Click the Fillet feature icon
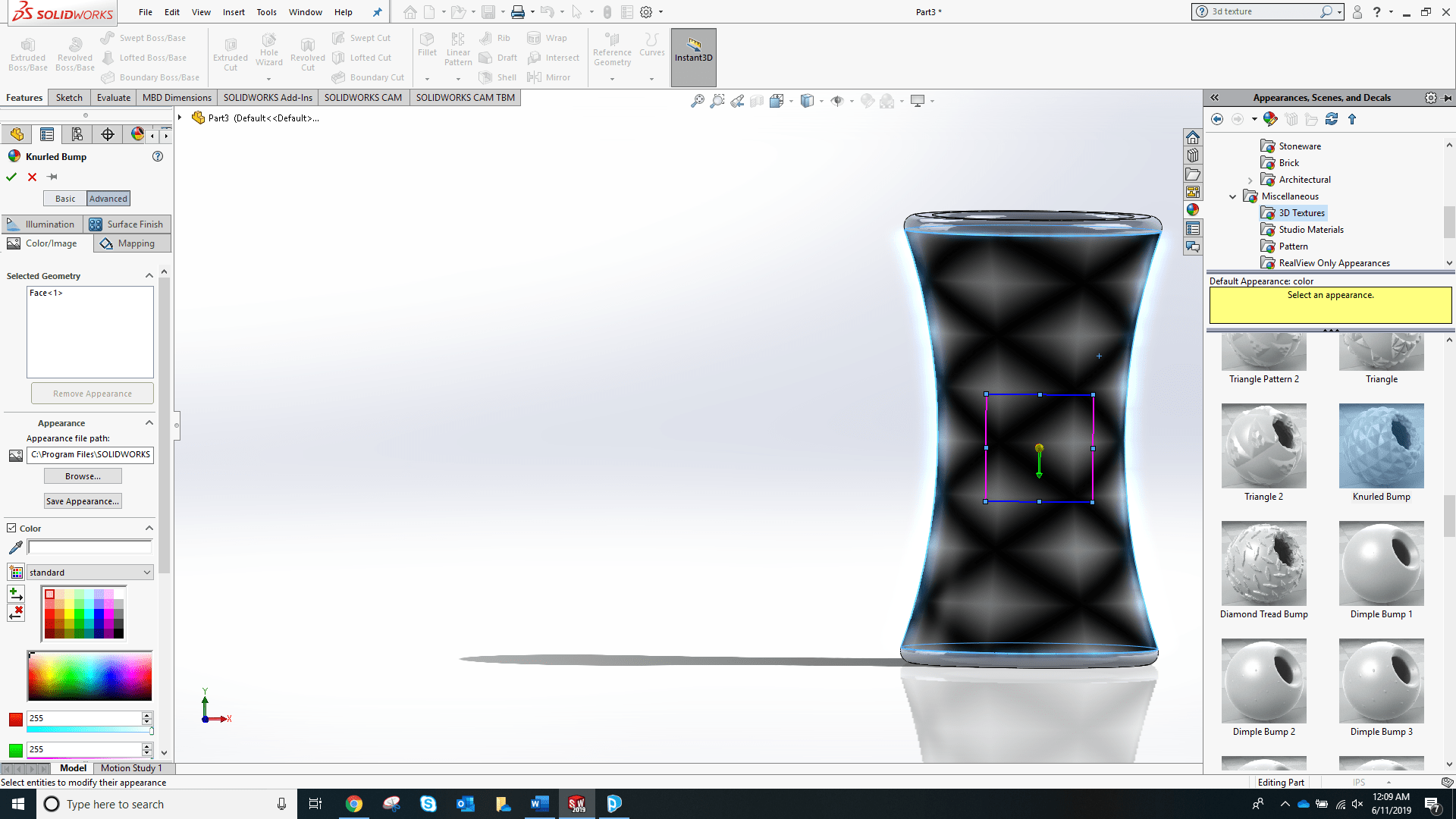This screenshot has width=1456, height=819. [427, 44]
